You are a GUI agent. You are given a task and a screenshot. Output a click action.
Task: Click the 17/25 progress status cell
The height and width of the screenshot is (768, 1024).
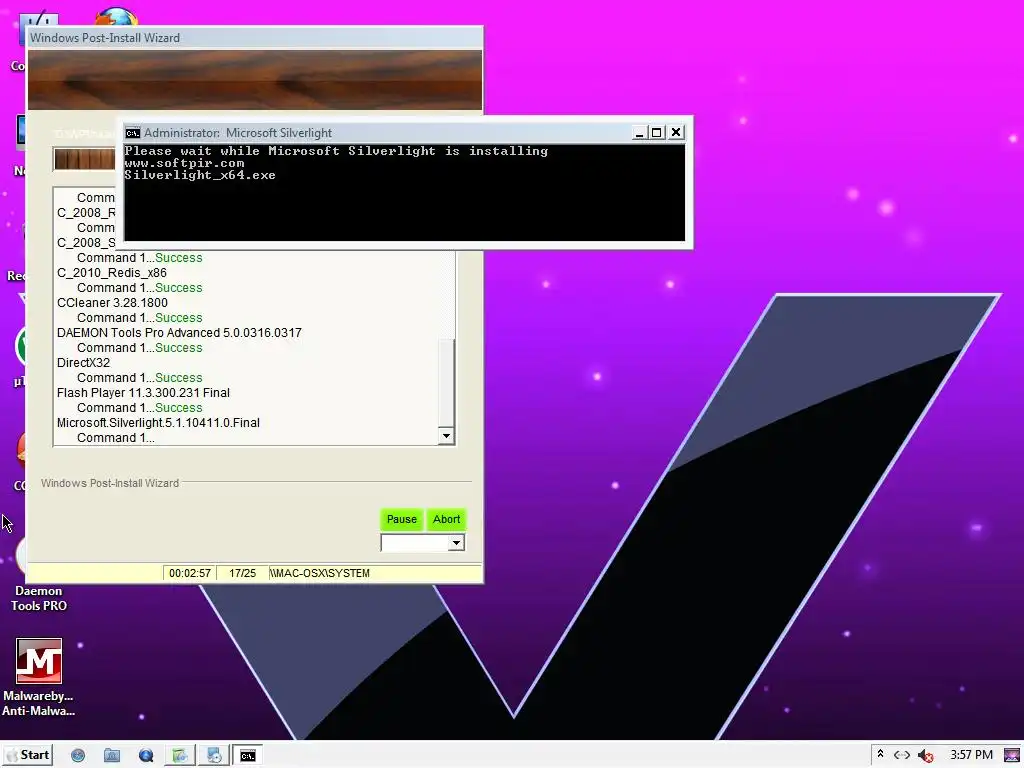[242, 573]
